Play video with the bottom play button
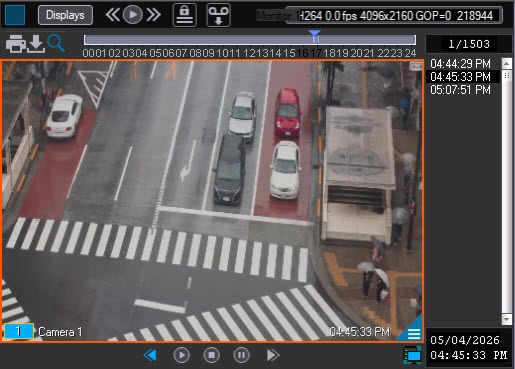515x369 pixels. click(182, 355)
